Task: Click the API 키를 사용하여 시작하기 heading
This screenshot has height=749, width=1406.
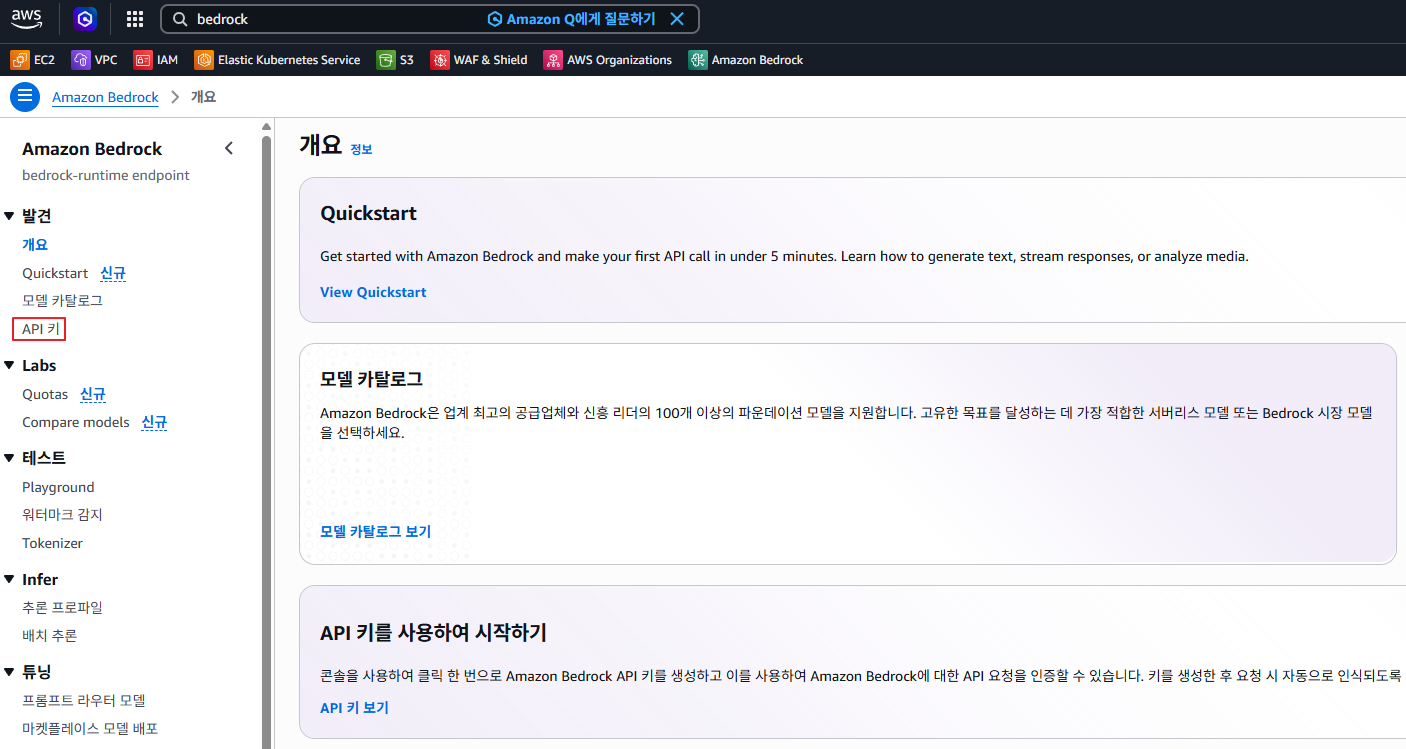Action: 433,633
